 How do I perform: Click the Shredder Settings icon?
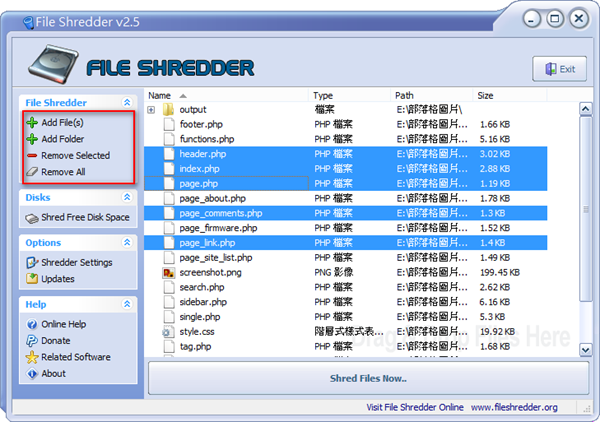(32, 262)
